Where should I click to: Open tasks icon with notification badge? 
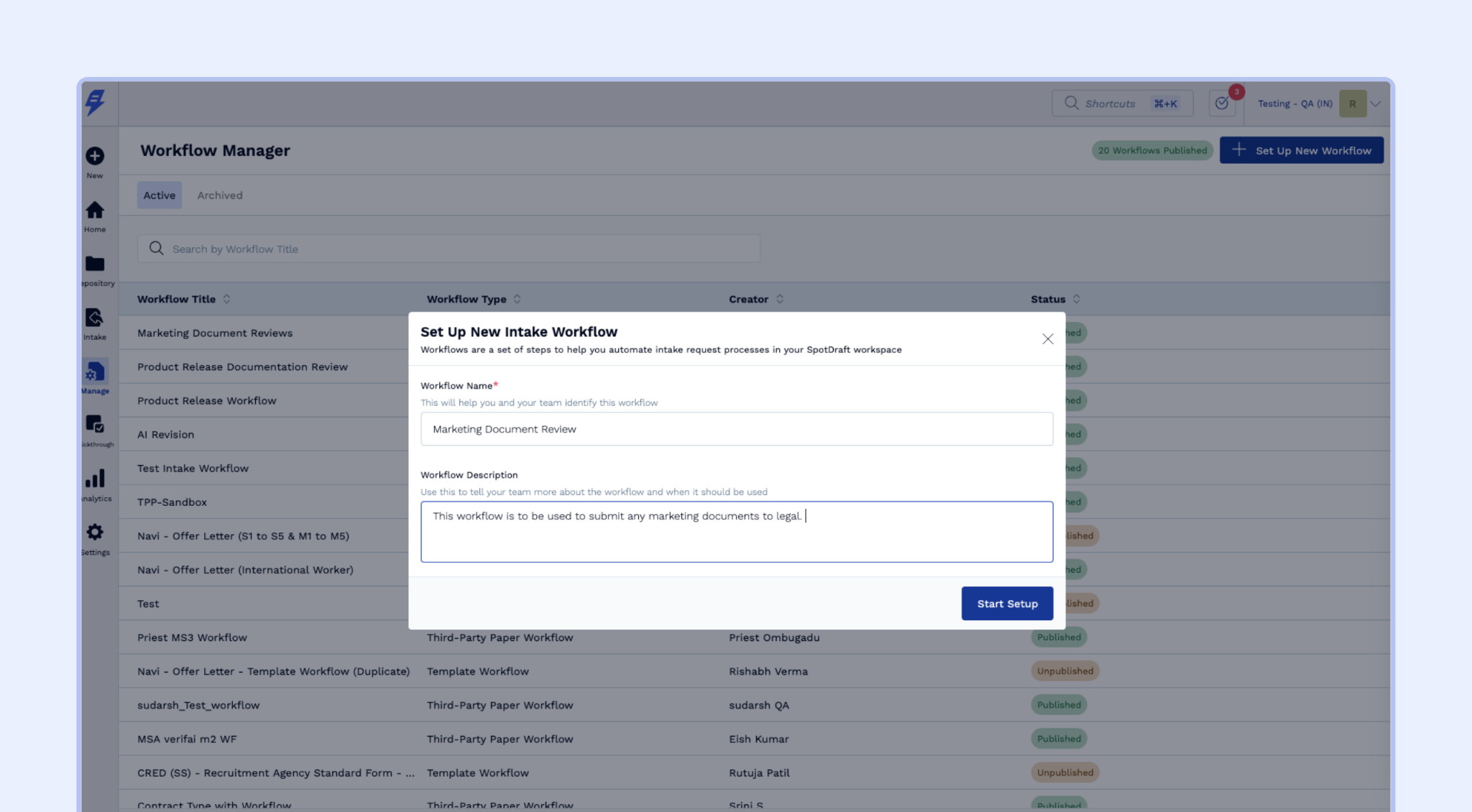click(1221, 103)
